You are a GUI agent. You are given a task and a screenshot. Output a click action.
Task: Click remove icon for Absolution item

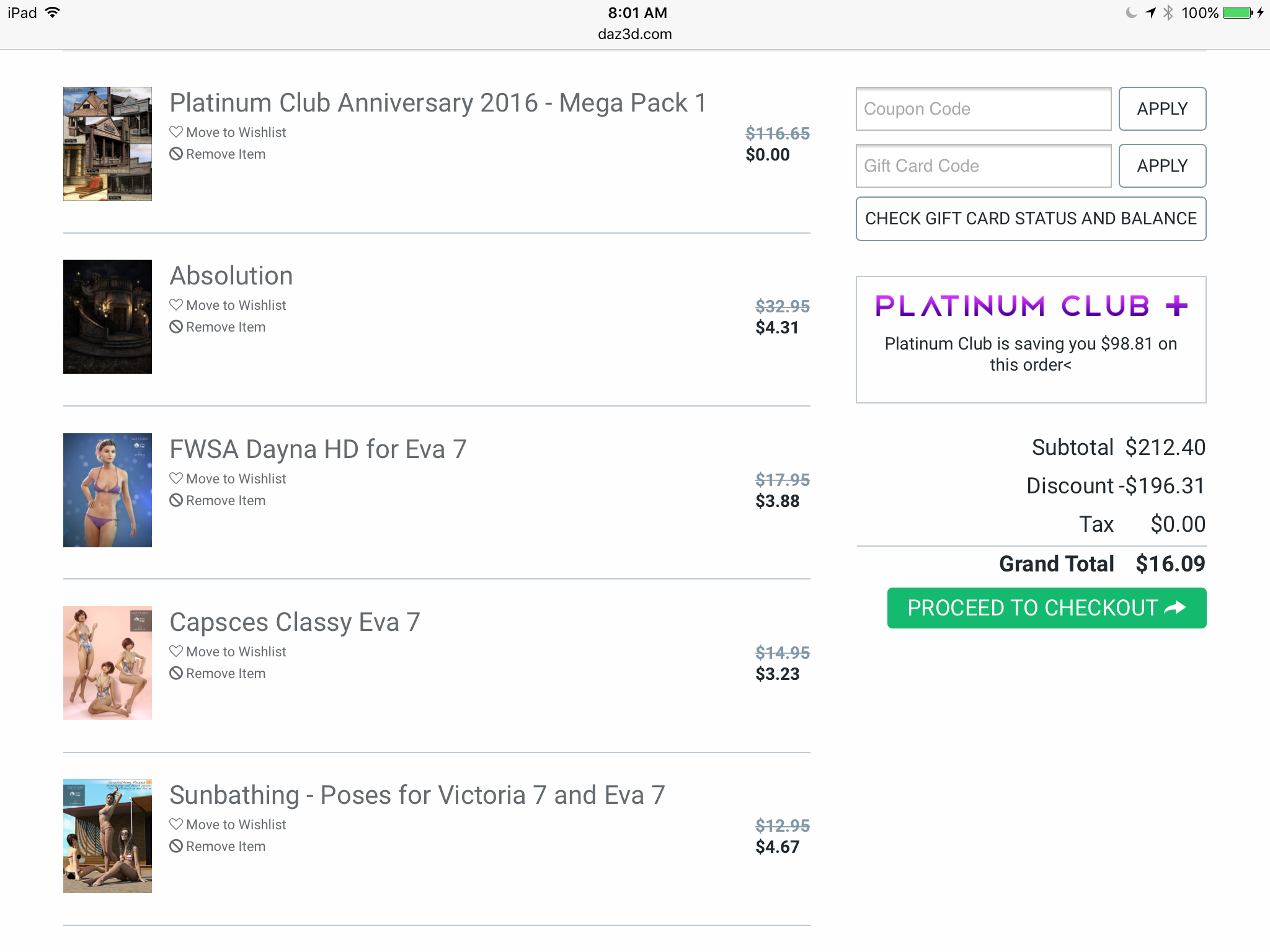click(x=176, y=327)
